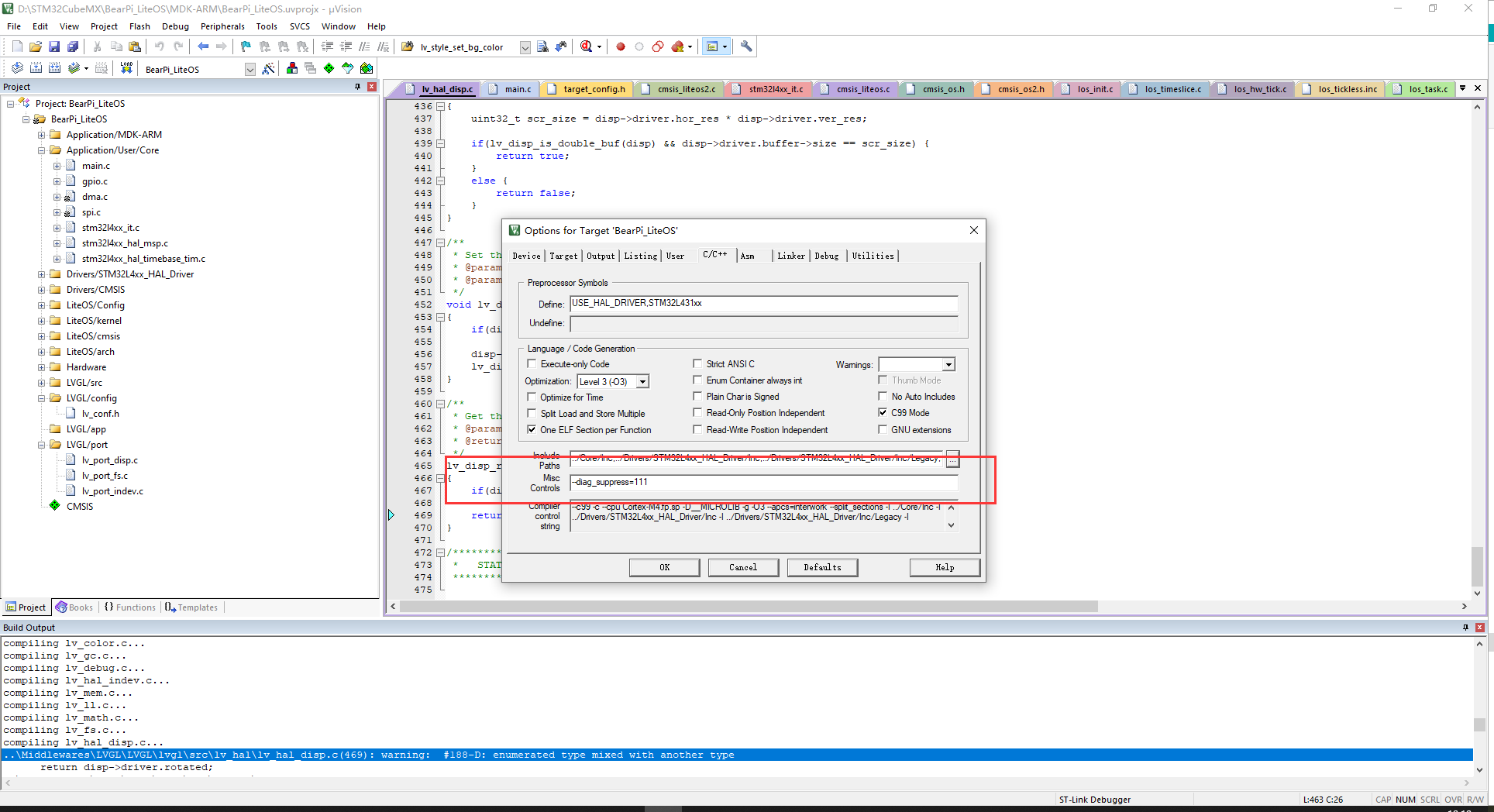1494x812 pixels.
Task: Disable all breakpoints icon
Action: (x=658, y=46)
